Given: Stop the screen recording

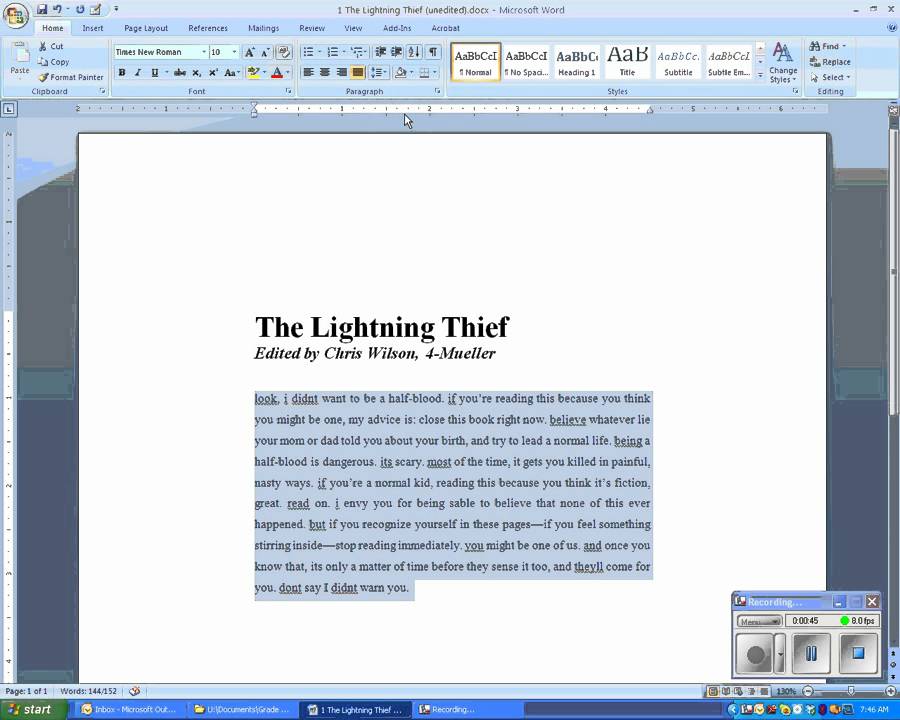Looking at the screenshot, I should click(858, 653).
